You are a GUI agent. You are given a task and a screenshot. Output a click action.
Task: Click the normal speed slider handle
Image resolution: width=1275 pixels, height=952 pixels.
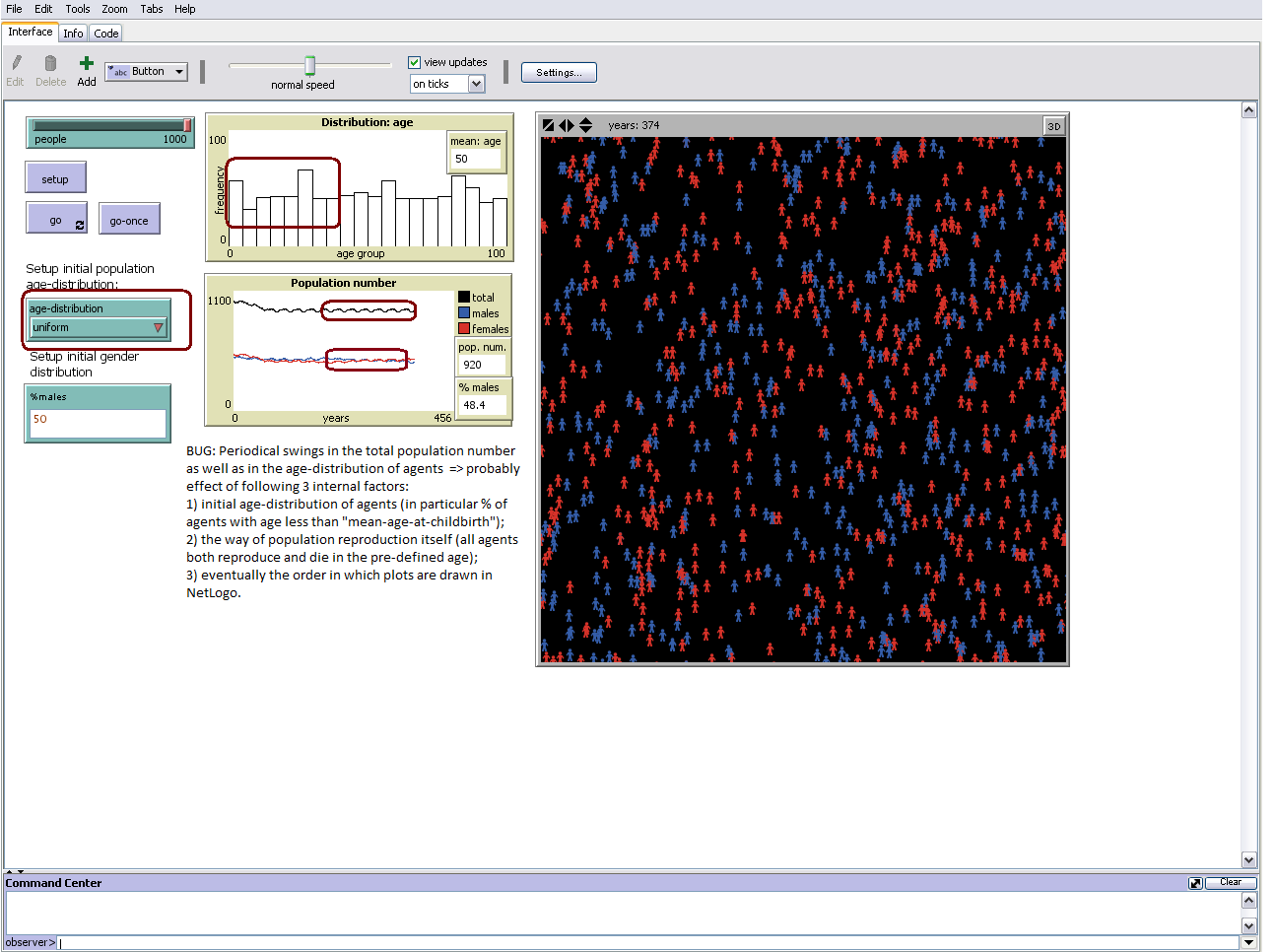point(310,66)
